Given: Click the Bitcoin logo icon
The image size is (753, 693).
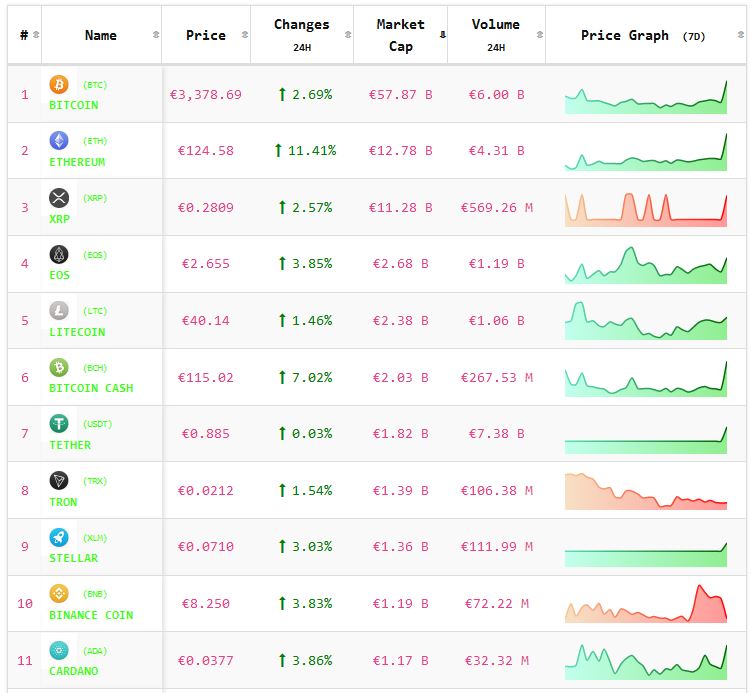Looking at the screenshot, I should (59, 84).
